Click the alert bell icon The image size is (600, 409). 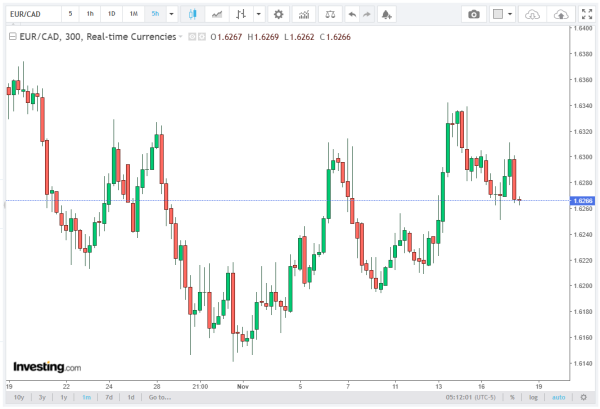(388, 15)
